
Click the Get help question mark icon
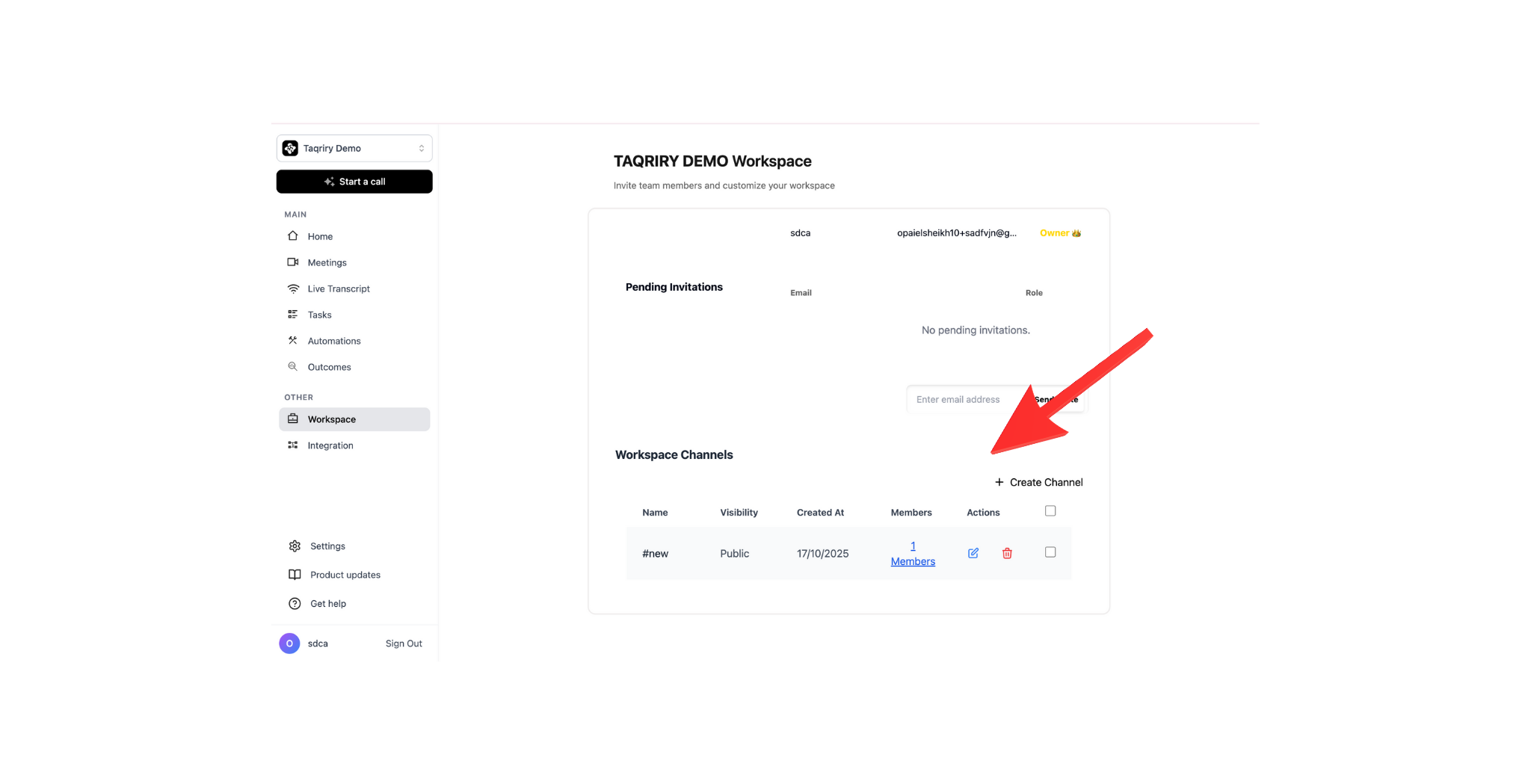pyautogui.click(x=294, y=603)
